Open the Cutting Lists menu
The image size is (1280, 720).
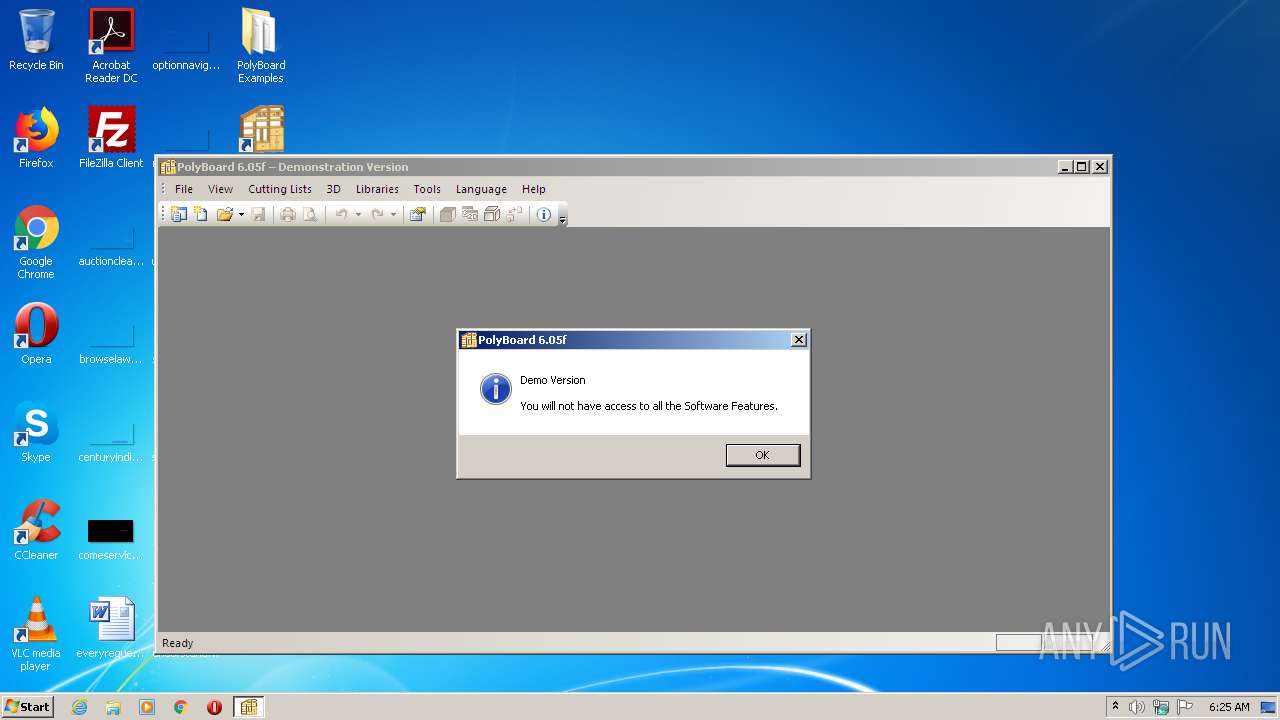click(280, 189)
